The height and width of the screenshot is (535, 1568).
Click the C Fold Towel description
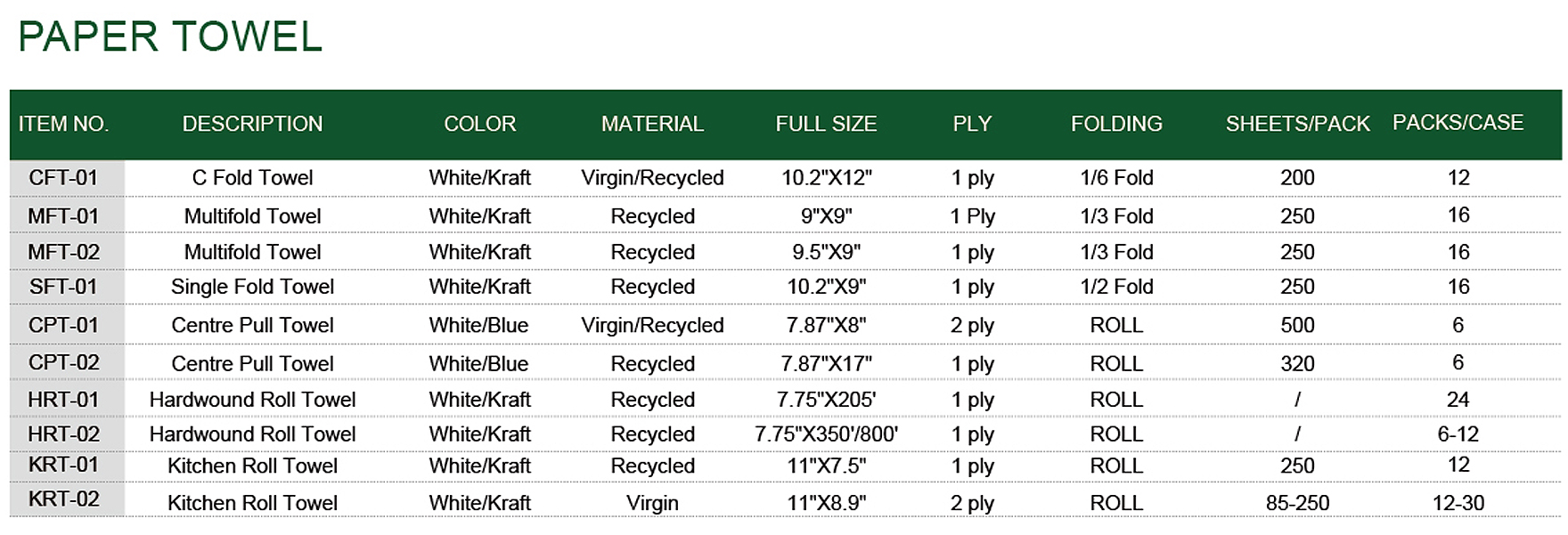coord(252,177)
